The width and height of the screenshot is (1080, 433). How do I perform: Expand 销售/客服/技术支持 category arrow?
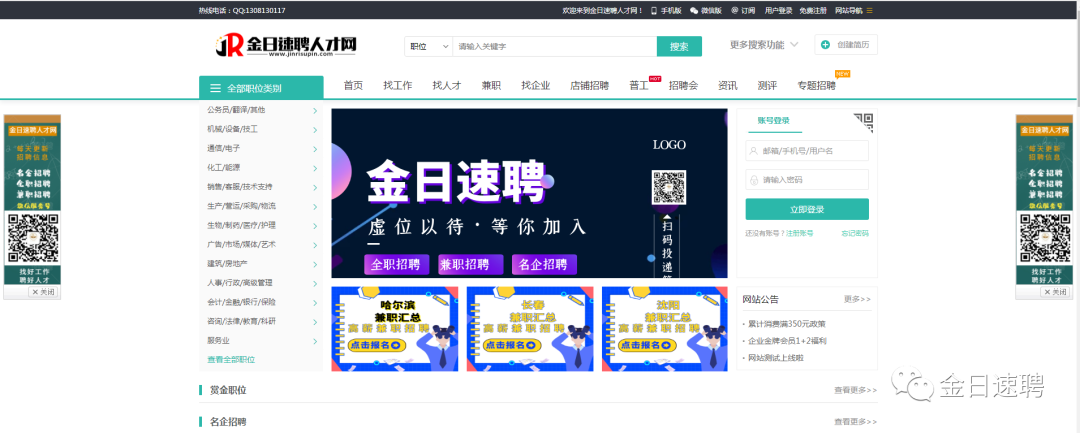click(315, 187)
